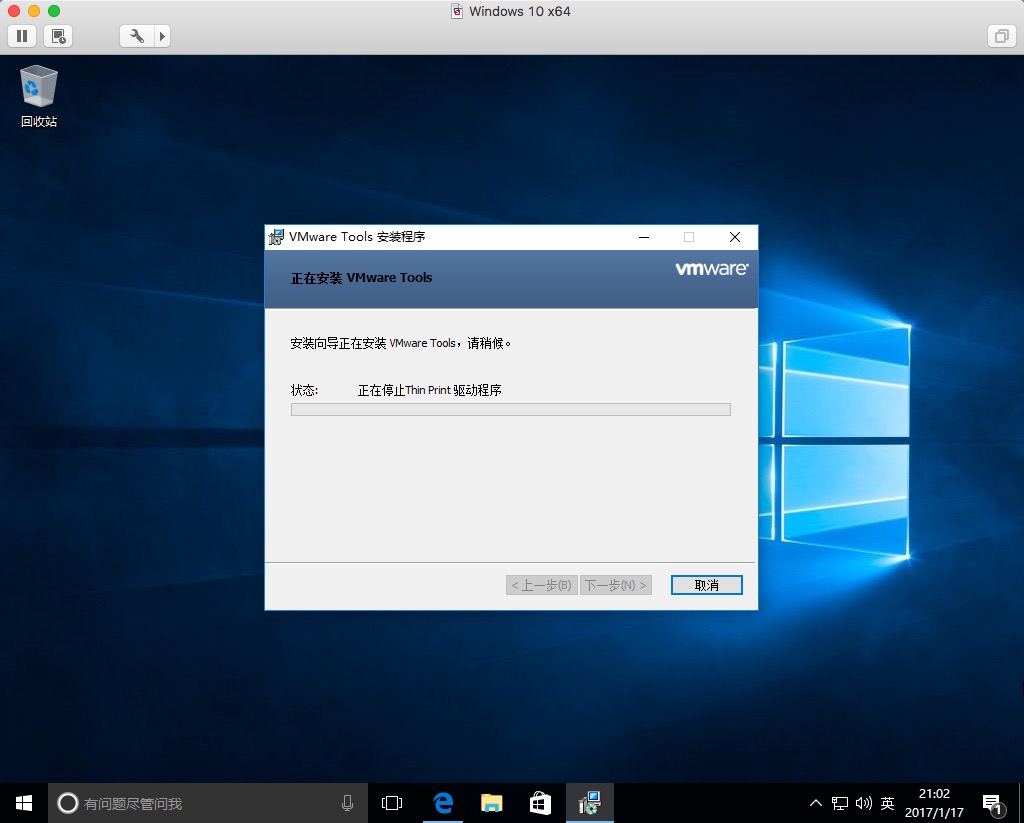
Task: Close the VMware Tools installer dialog
Action: coord(735,237)
